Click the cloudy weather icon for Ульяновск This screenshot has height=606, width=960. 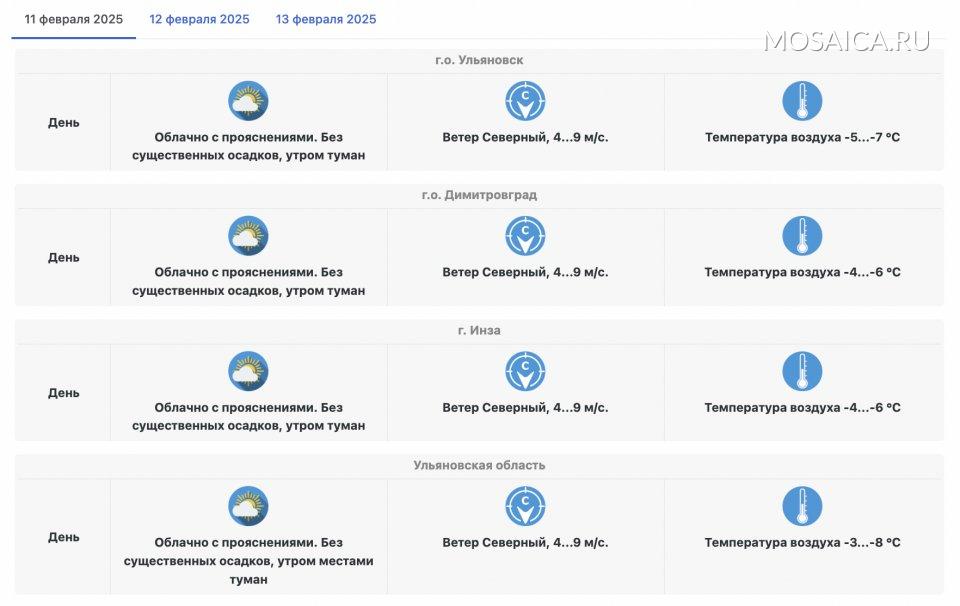pos(248,101)
